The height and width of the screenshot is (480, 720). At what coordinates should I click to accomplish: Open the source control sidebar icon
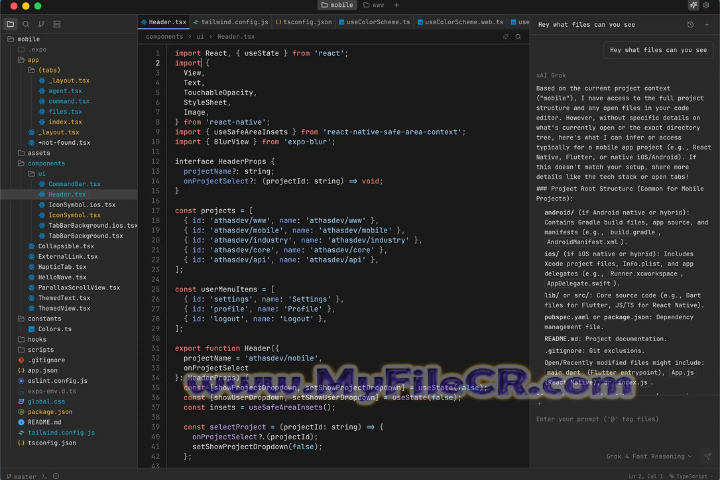click(41, 24)
